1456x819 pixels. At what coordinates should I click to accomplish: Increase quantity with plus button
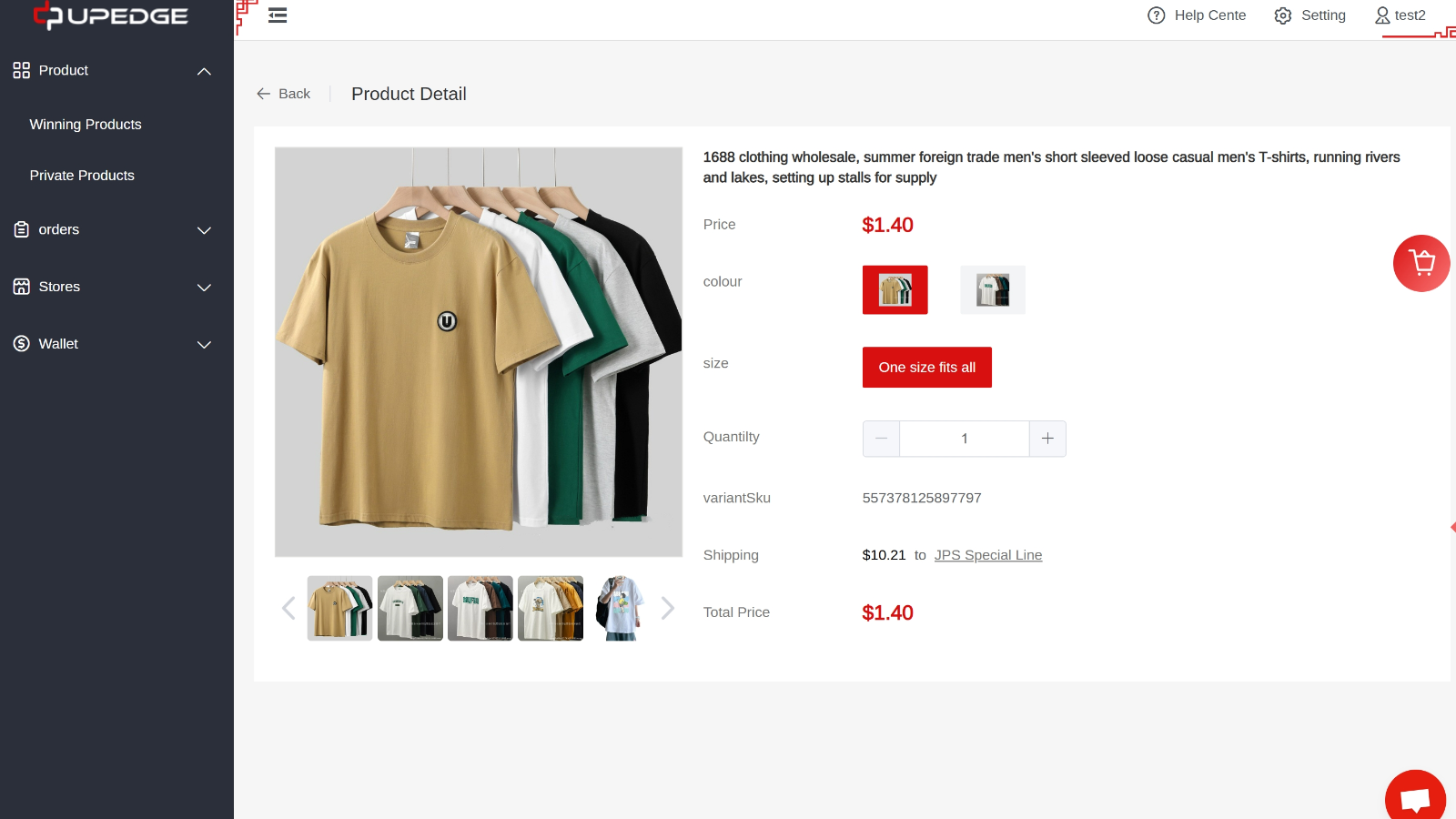pyautogui.click(x=1047, y=439)
